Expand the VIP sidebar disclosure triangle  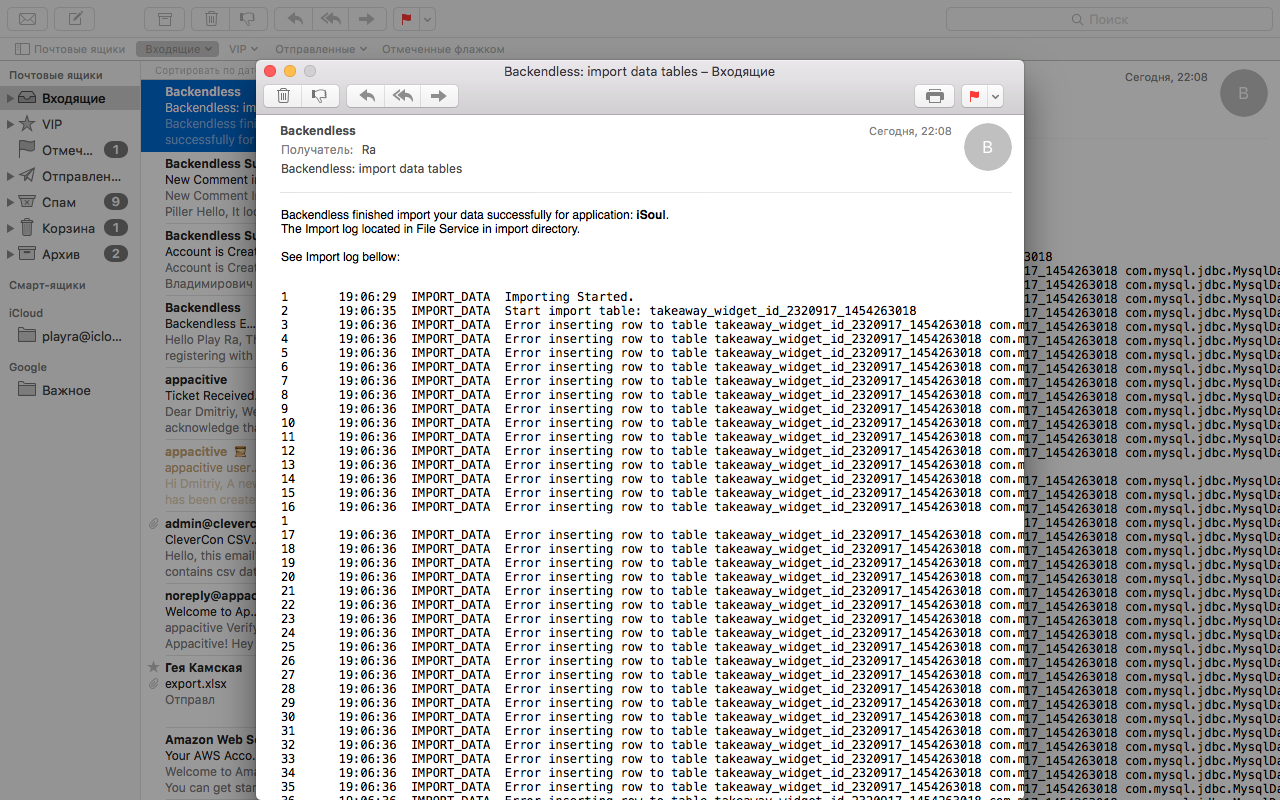pyautogui.click(x=10, y=125)
